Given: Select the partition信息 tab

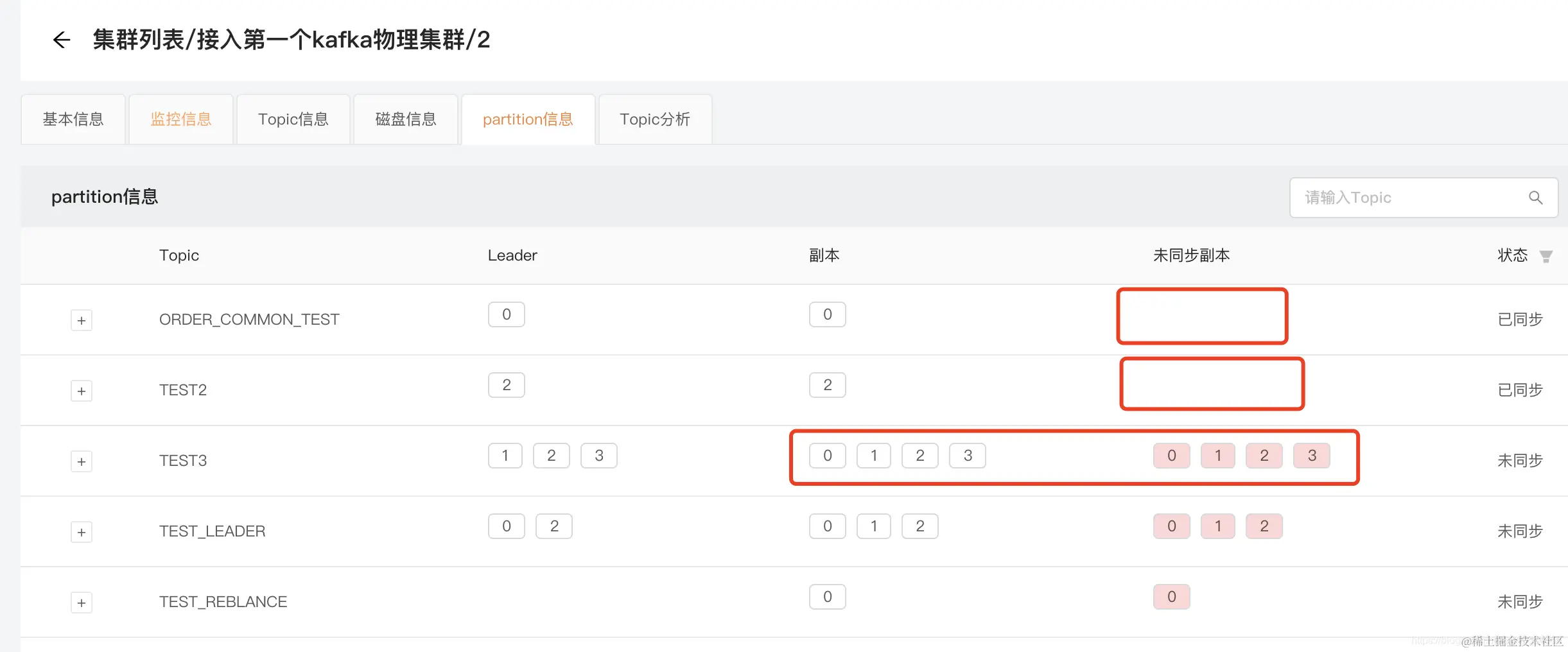Looking at the screenshot, I should [528, 119].
